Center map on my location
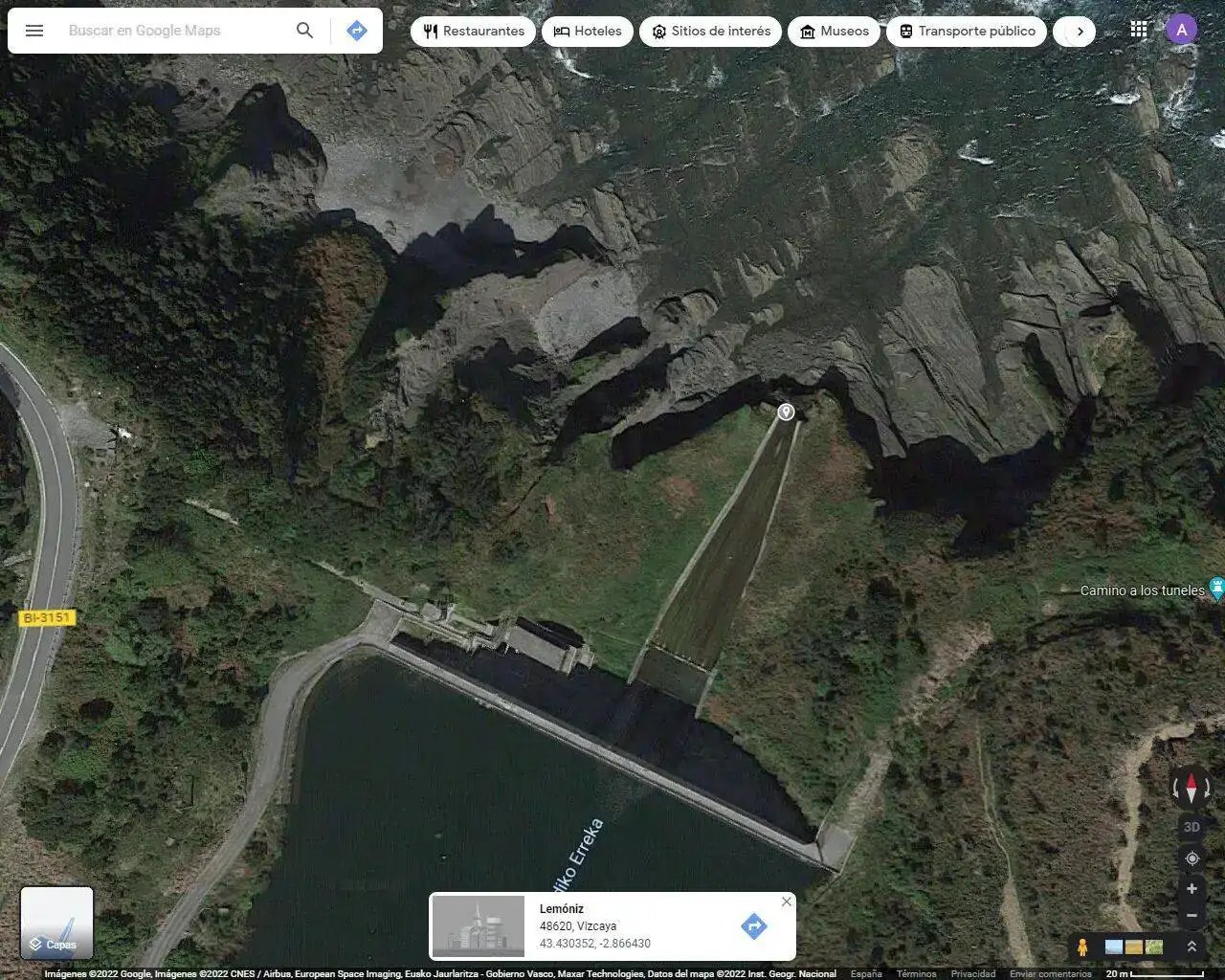Screen dimensions: 1225x980 pyautogui.click(x=1192, y=858)
